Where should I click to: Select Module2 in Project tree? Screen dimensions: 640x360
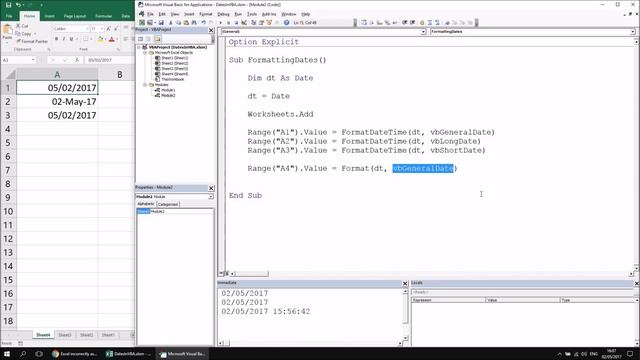click(x=168, y=95)
